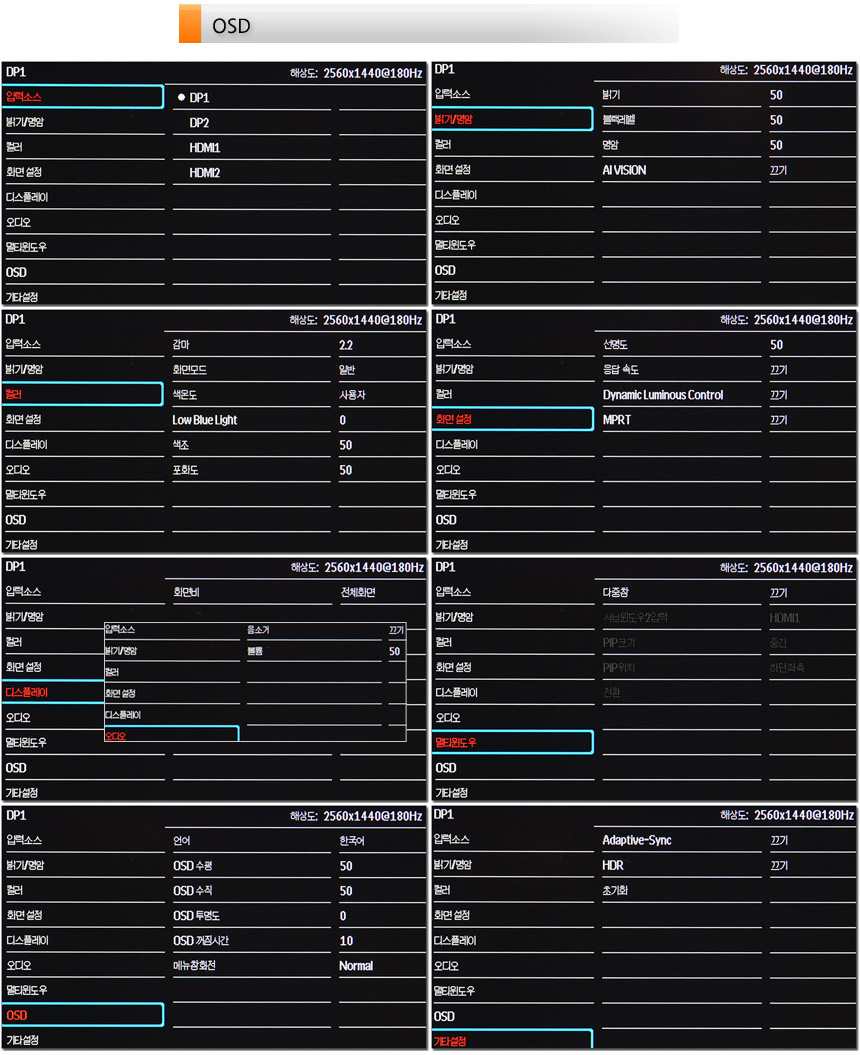Select HDMI2 as the input source

[205, 173]
